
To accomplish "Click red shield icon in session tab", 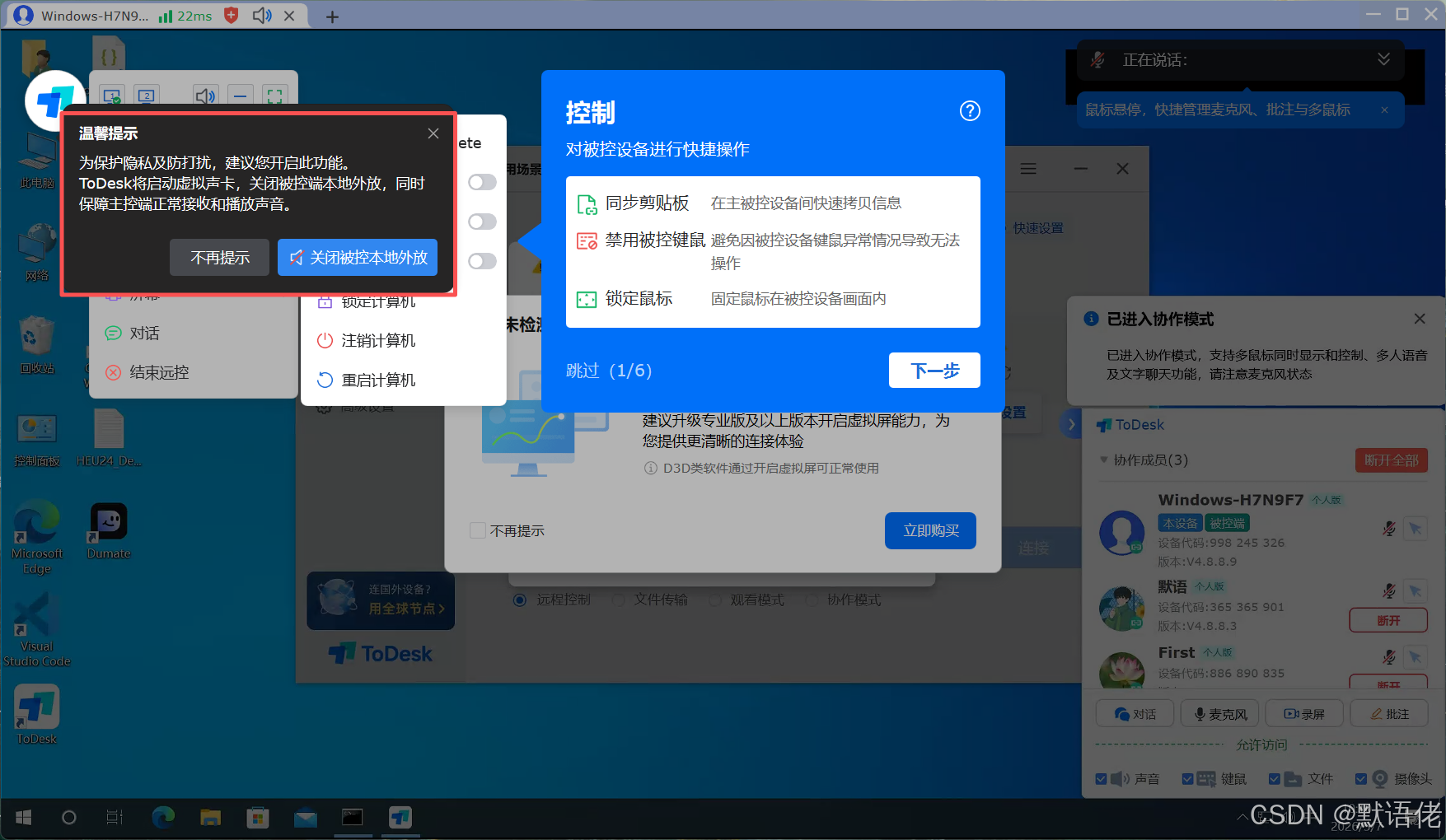I will 232,16.
